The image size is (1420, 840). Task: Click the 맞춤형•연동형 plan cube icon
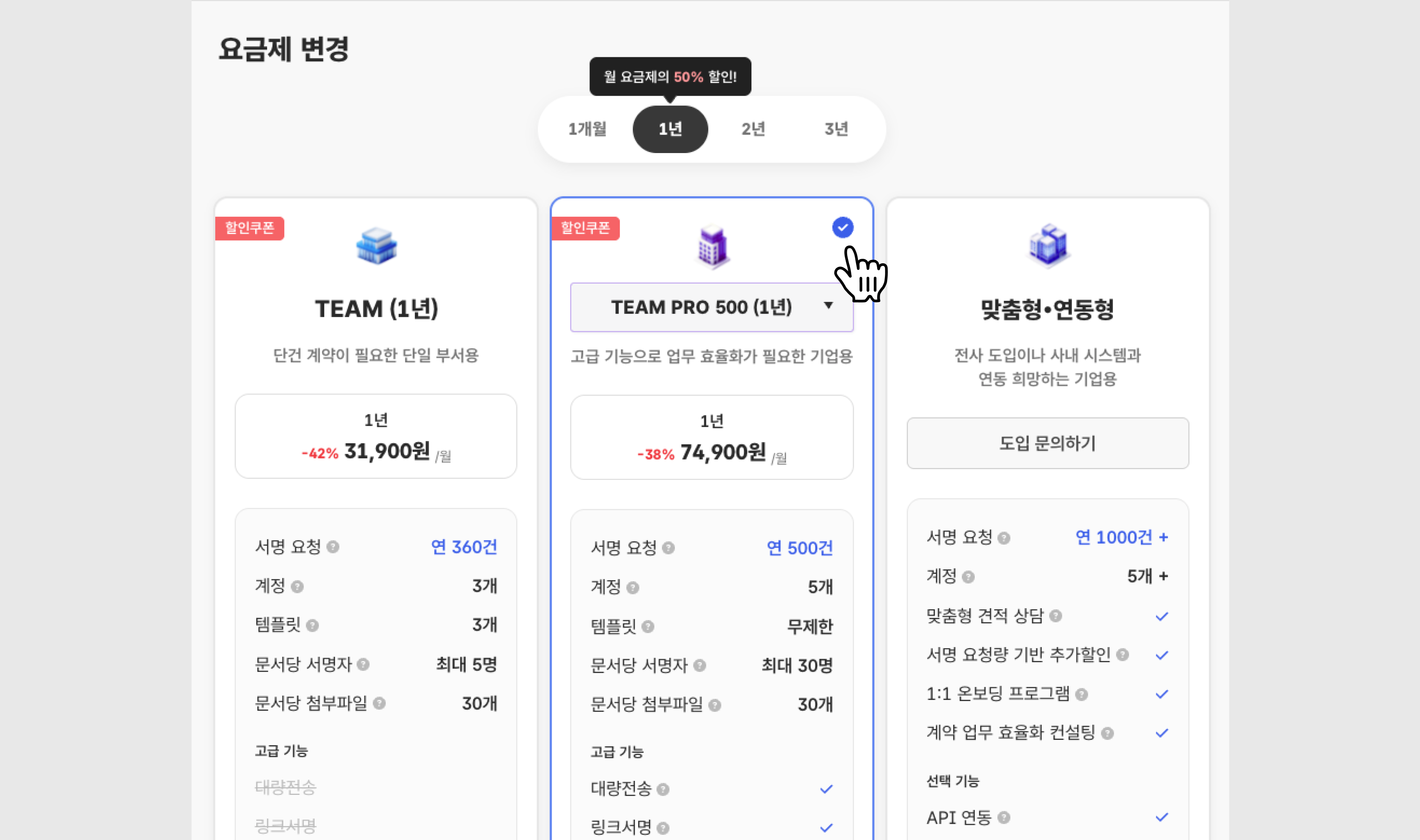tap(1048, 245)
